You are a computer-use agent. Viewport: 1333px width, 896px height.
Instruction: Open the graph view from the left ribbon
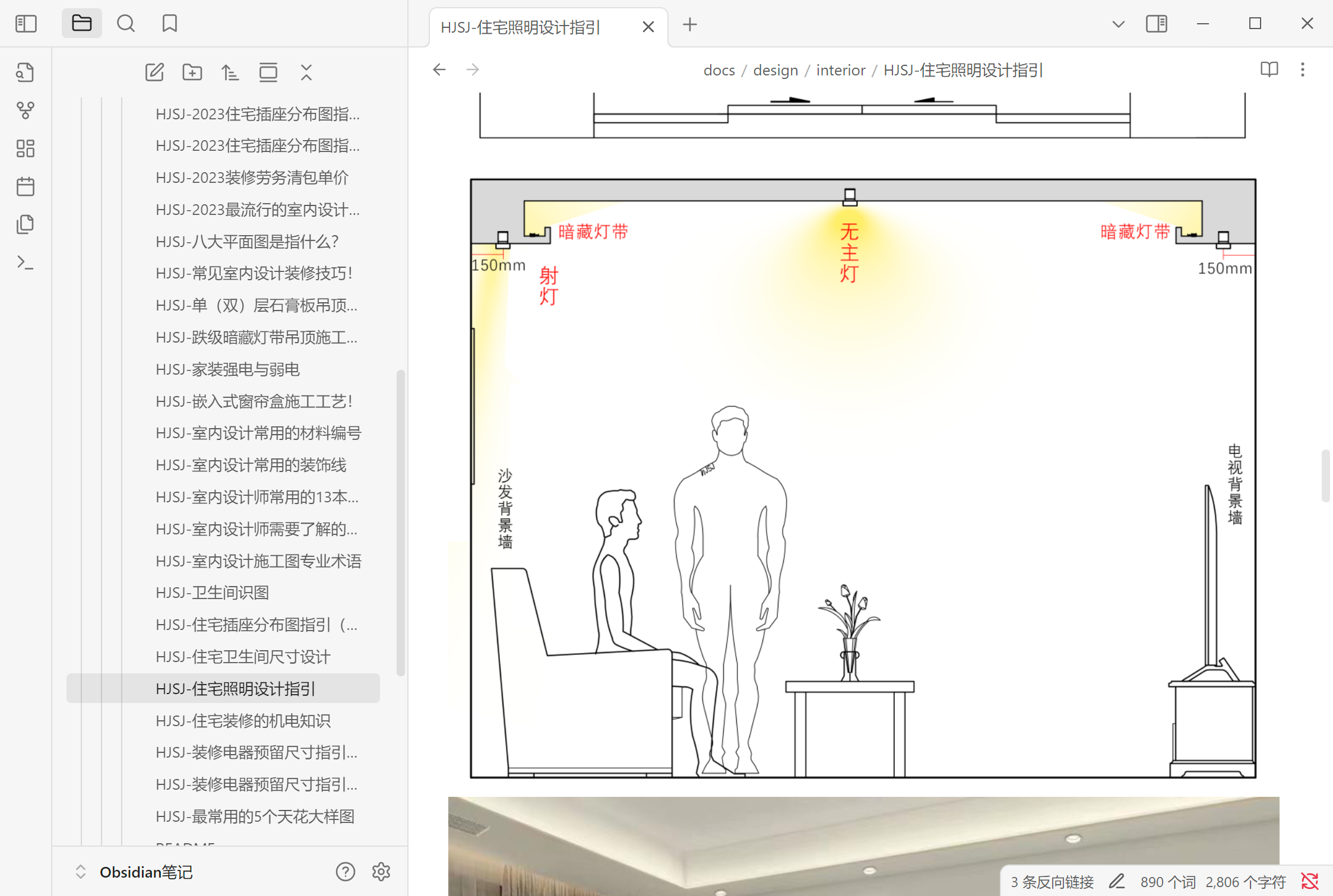[x=25, y=109]
